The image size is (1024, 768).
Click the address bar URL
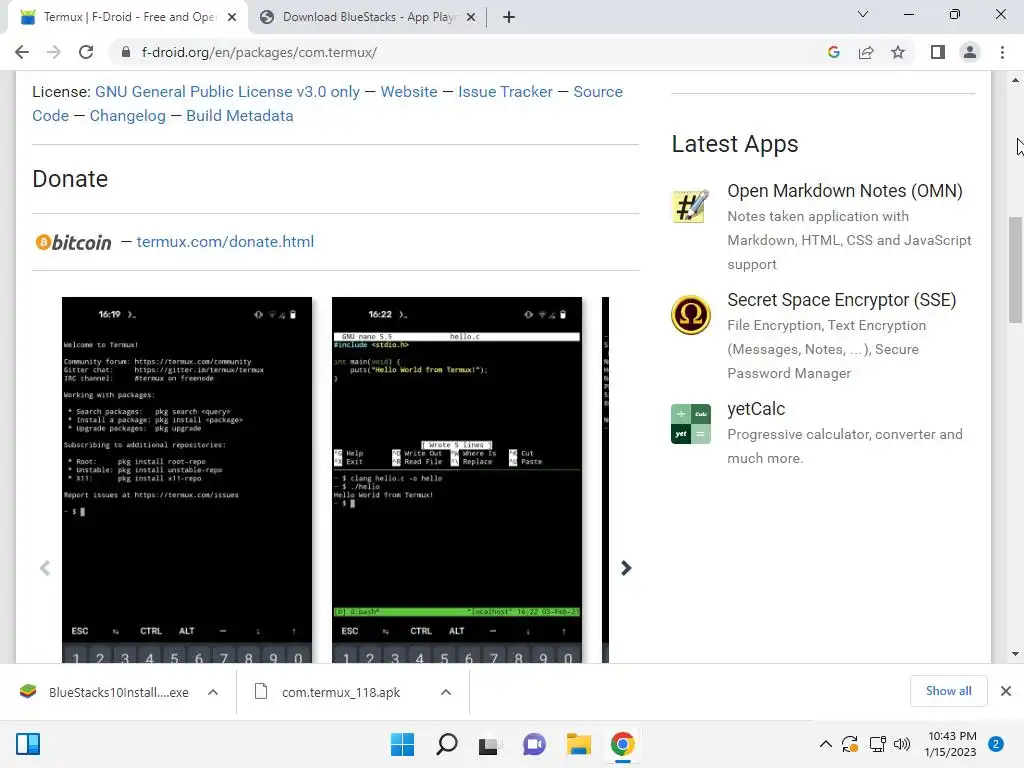tap(259, 52)
